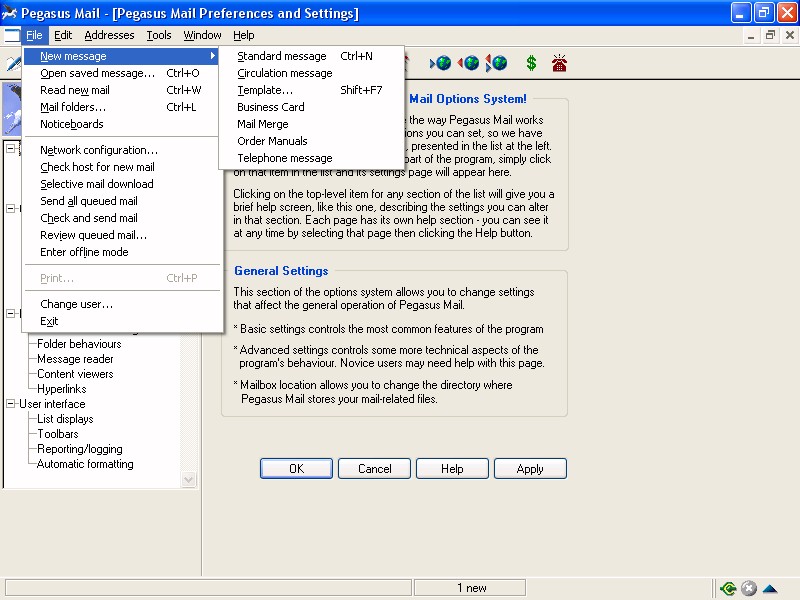The height and width of the screenshot is (600, 800).
Task: Open the Addresses menu
Action: tap(109, 35)
